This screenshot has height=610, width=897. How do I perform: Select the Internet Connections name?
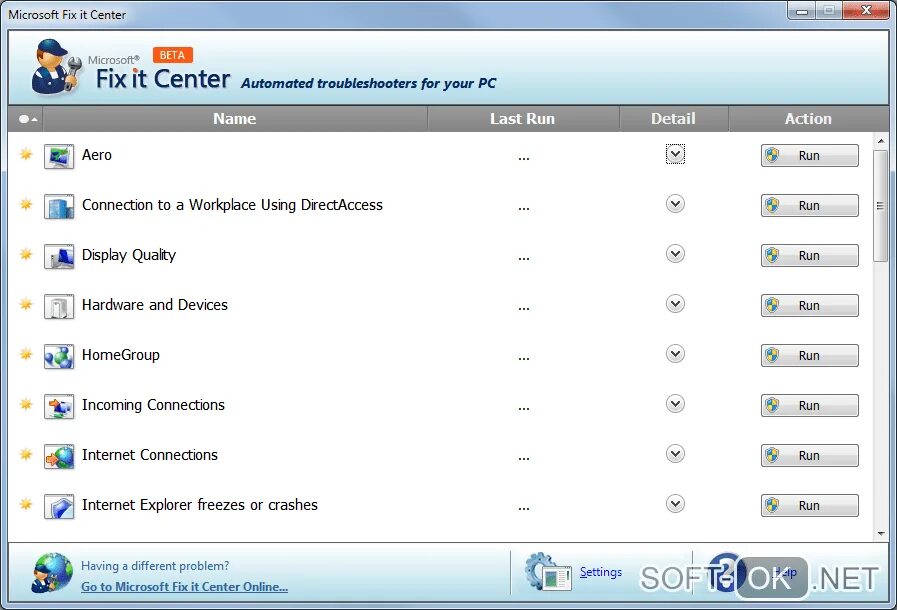click(150, 455)
